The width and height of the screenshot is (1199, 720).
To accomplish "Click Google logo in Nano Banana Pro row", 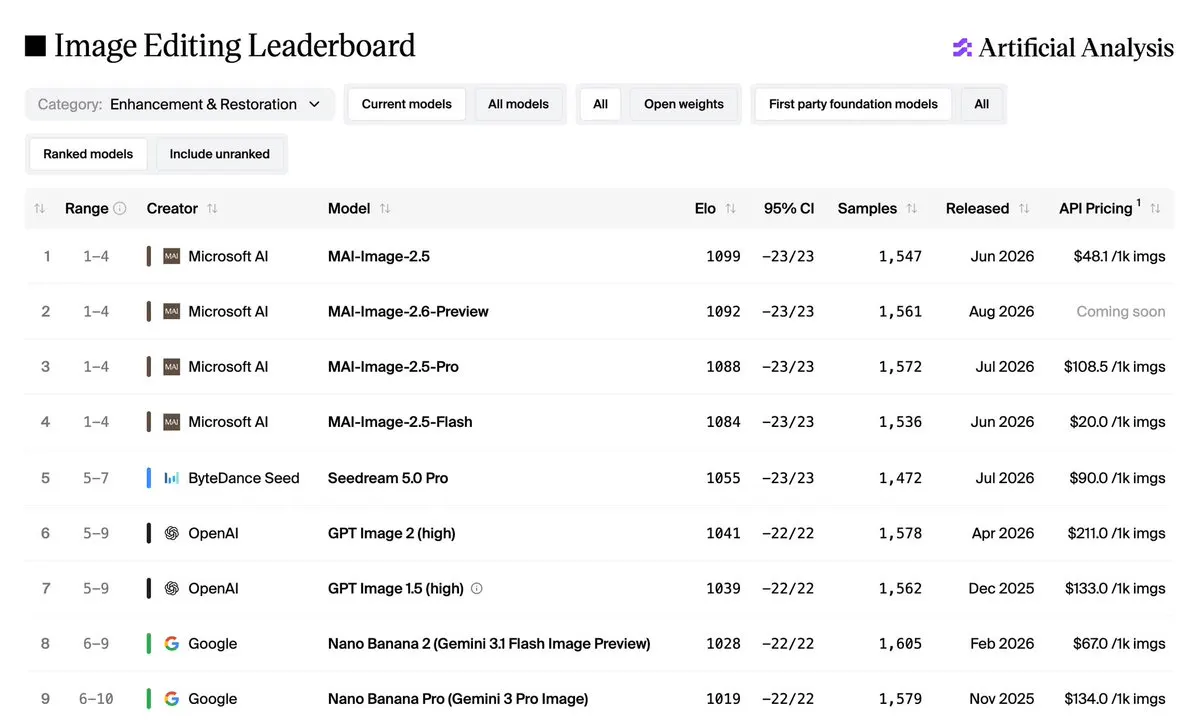I will click(x=171, y=699).
